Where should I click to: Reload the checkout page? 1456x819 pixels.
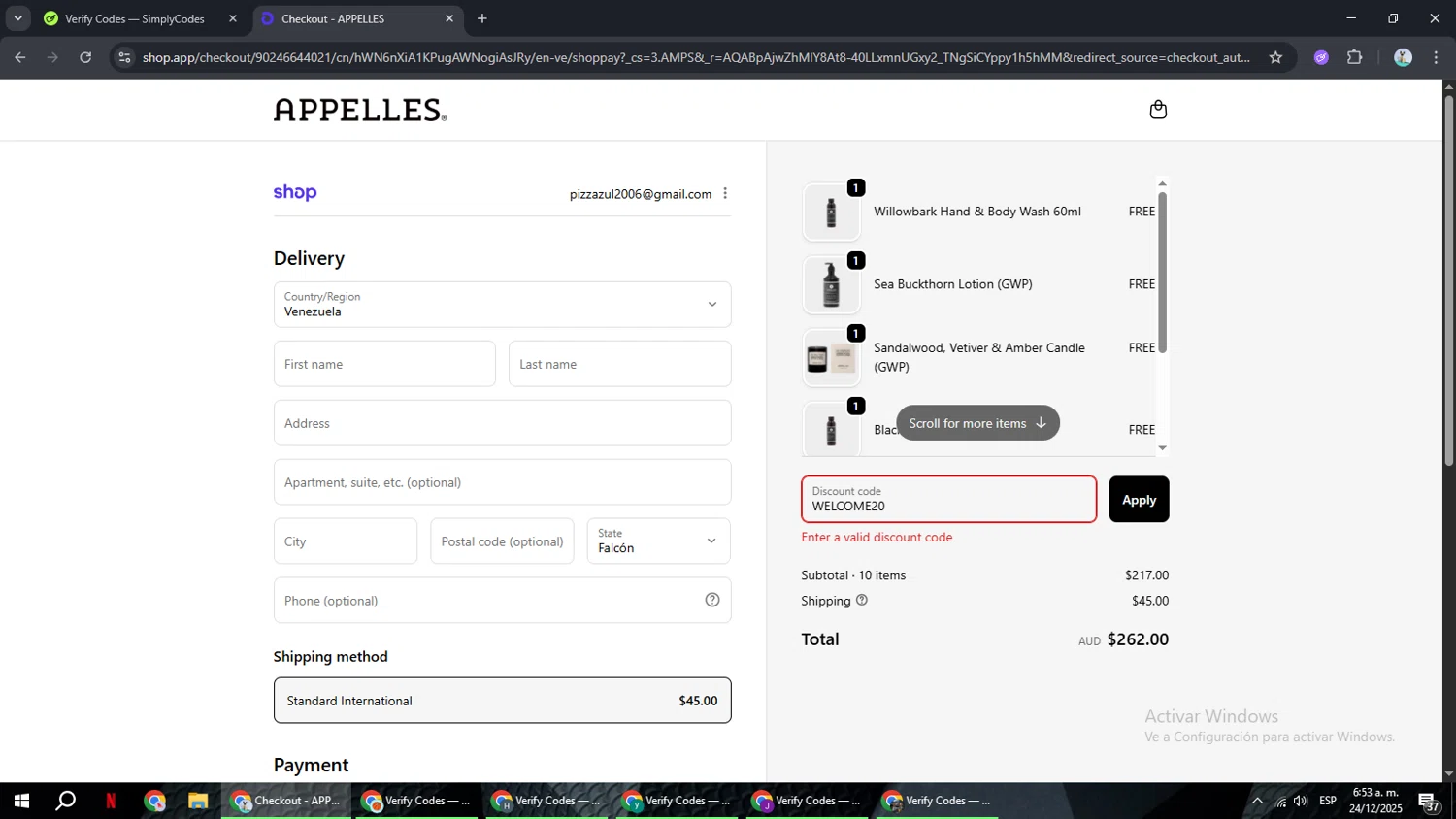pyautogui.click(x=85, y=57)
